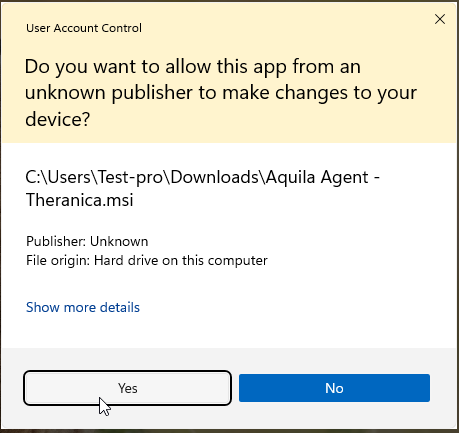Viewport: 459px width, 433px height.
Task: Click the Theranica.msi filename line
Action: (79, 200)
